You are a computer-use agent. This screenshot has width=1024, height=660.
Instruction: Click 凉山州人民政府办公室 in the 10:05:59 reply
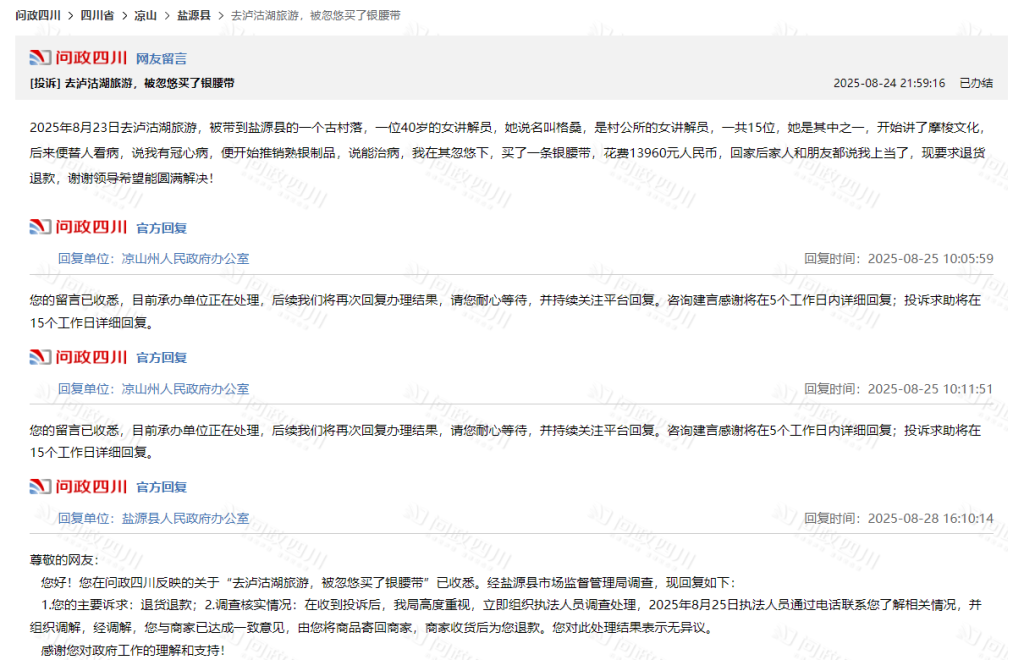[x=185, y=258]
